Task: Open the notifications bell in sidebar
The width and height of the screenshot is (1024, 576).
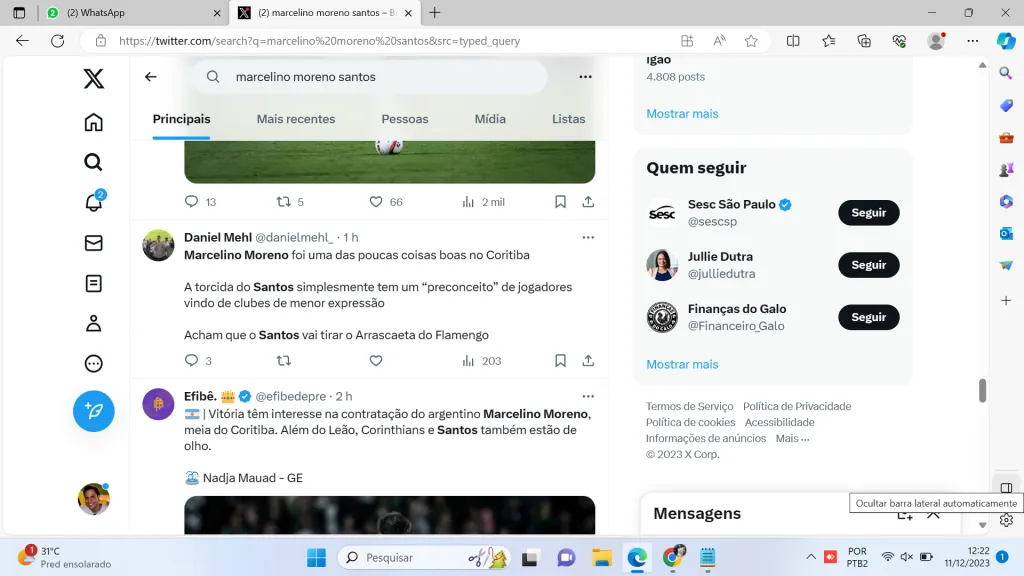Action: point(93,202)
